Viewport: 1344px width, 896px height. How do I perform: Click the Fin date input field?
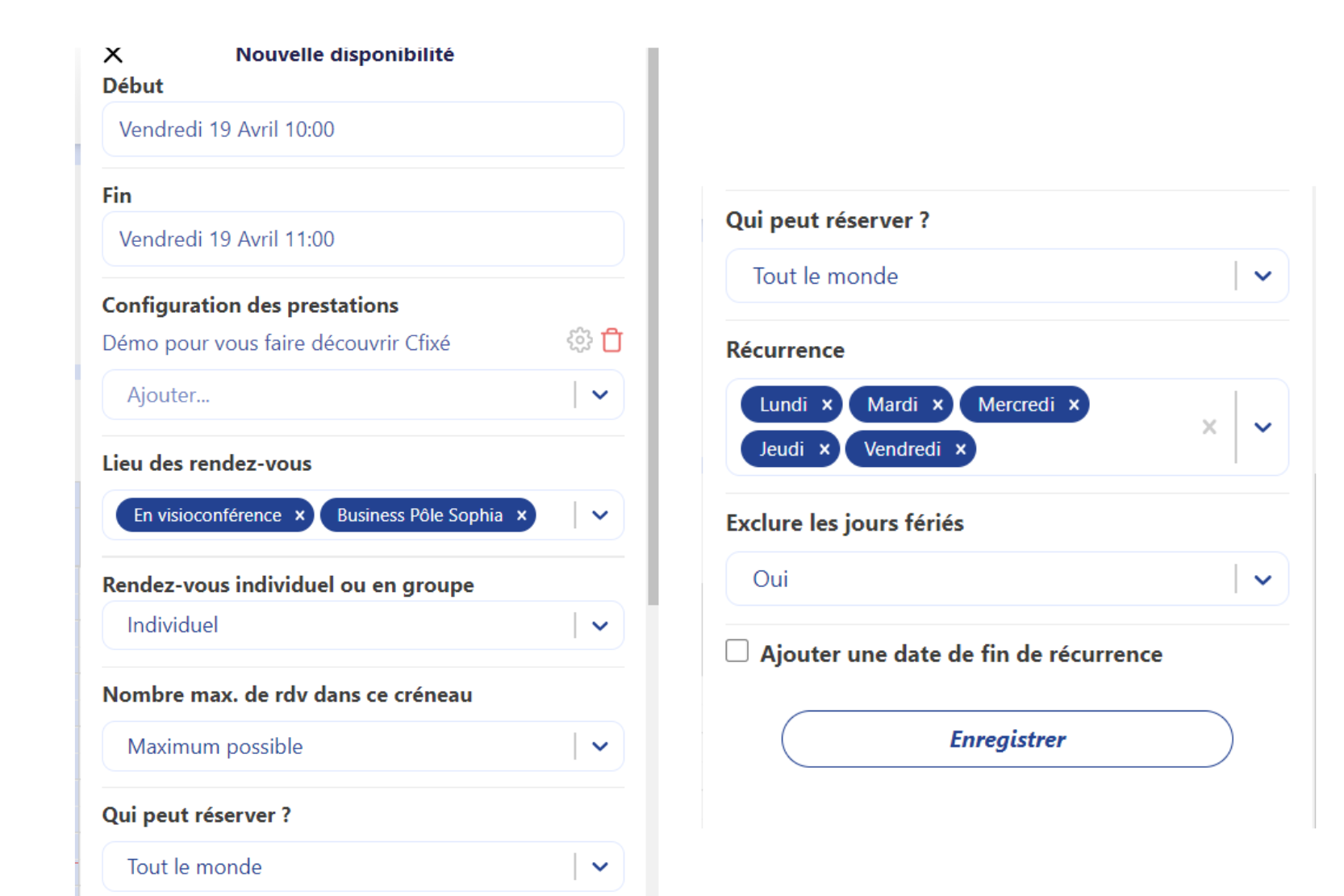click(363, 239)
